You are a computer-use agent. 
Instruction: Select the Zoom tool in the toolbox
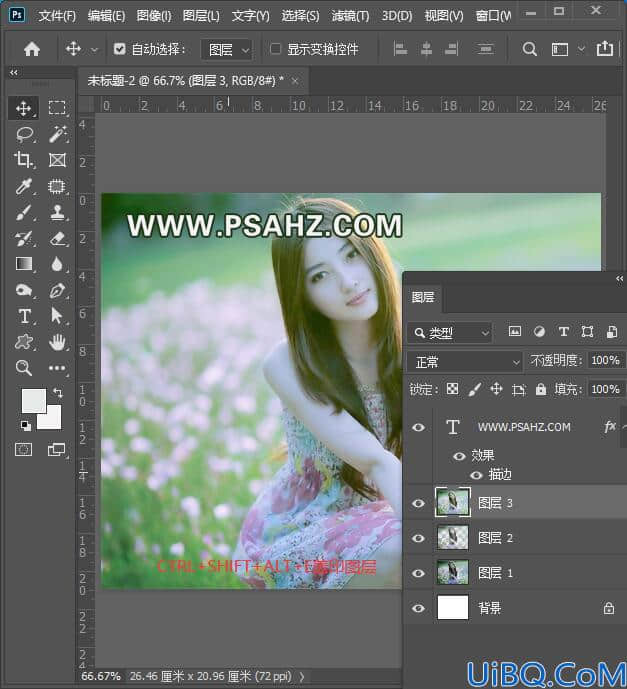tap(24, 368)
